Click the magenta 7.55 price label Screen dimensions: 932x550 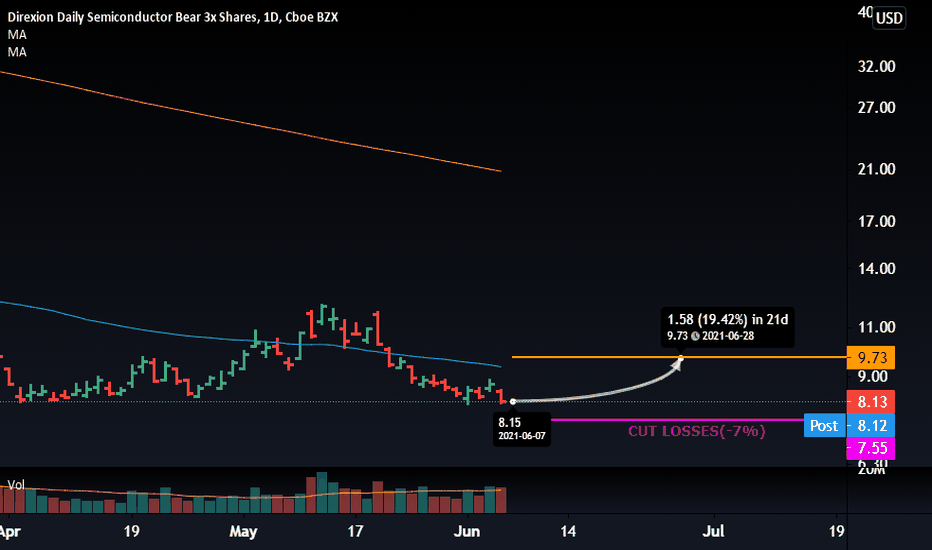[871, 448]
